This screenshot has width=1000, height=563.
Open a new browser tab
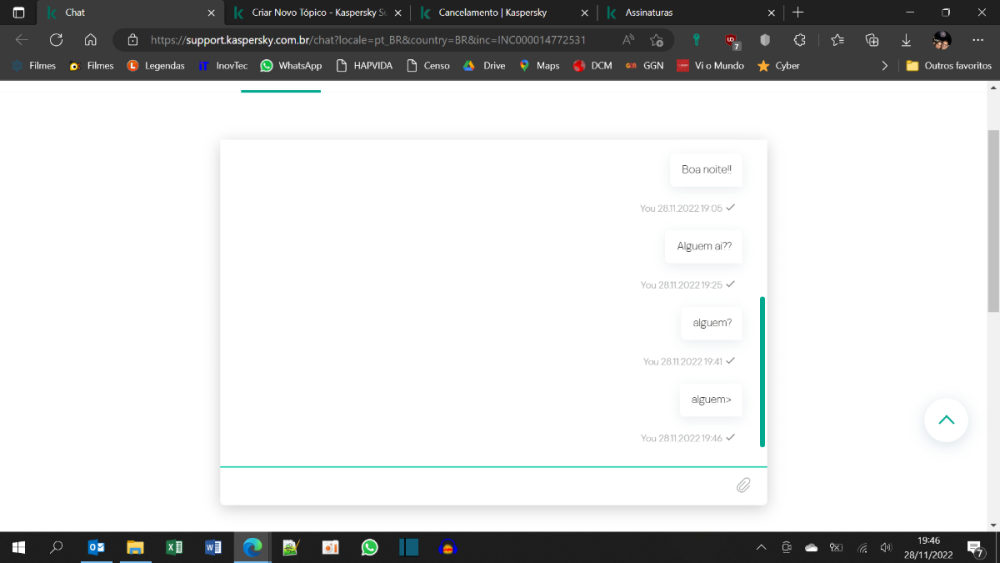click(798, 13)
